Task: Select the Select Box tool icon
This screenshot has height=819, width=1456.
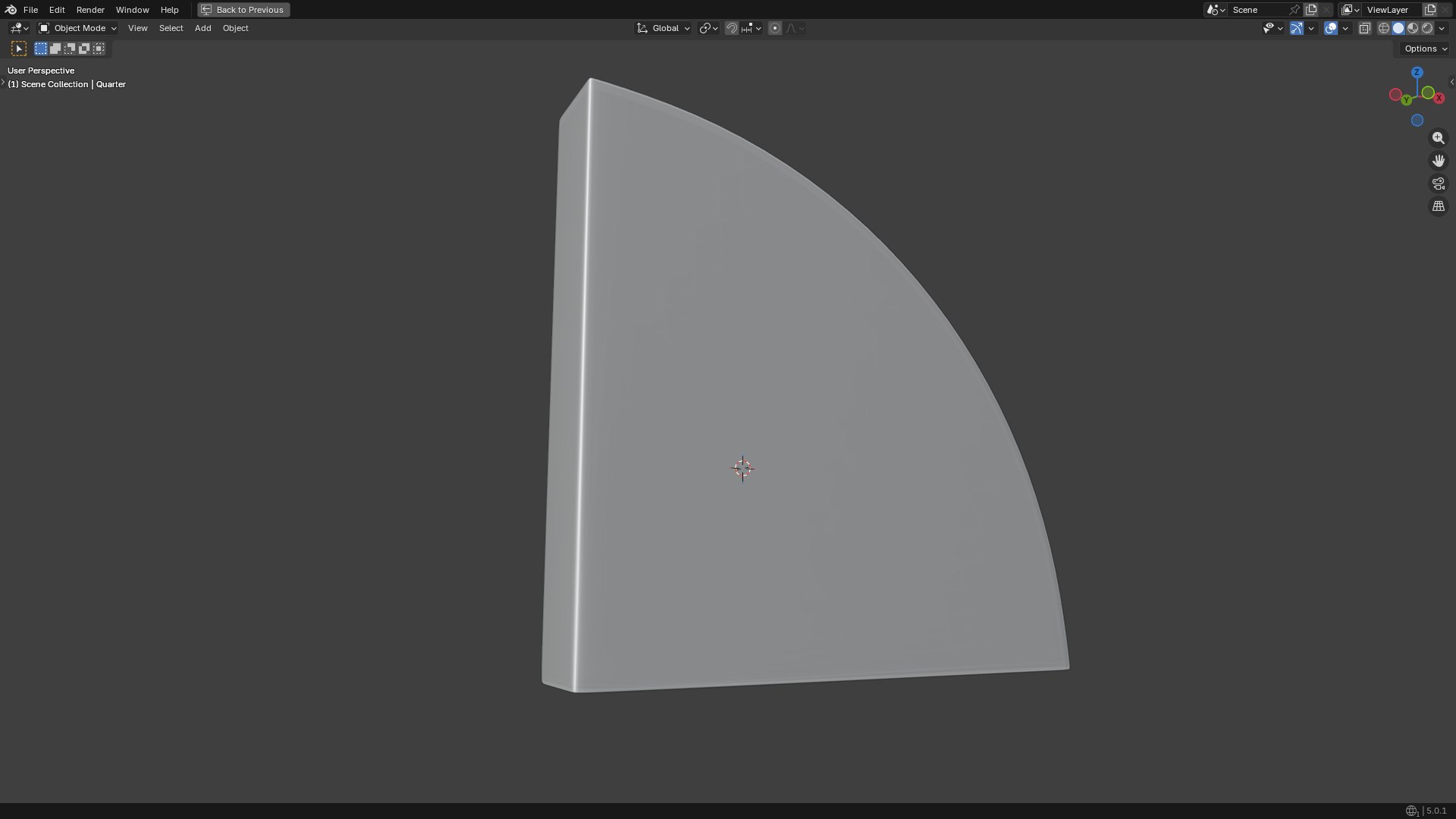Action: point(19,49)
